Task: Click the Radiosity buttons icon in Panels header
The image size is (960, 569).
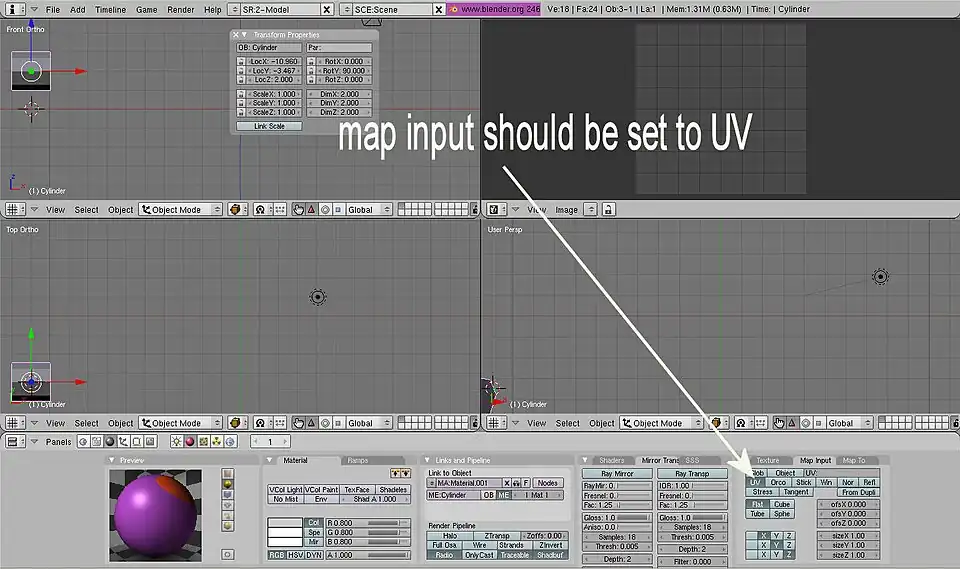Action: tap(218, 441)
